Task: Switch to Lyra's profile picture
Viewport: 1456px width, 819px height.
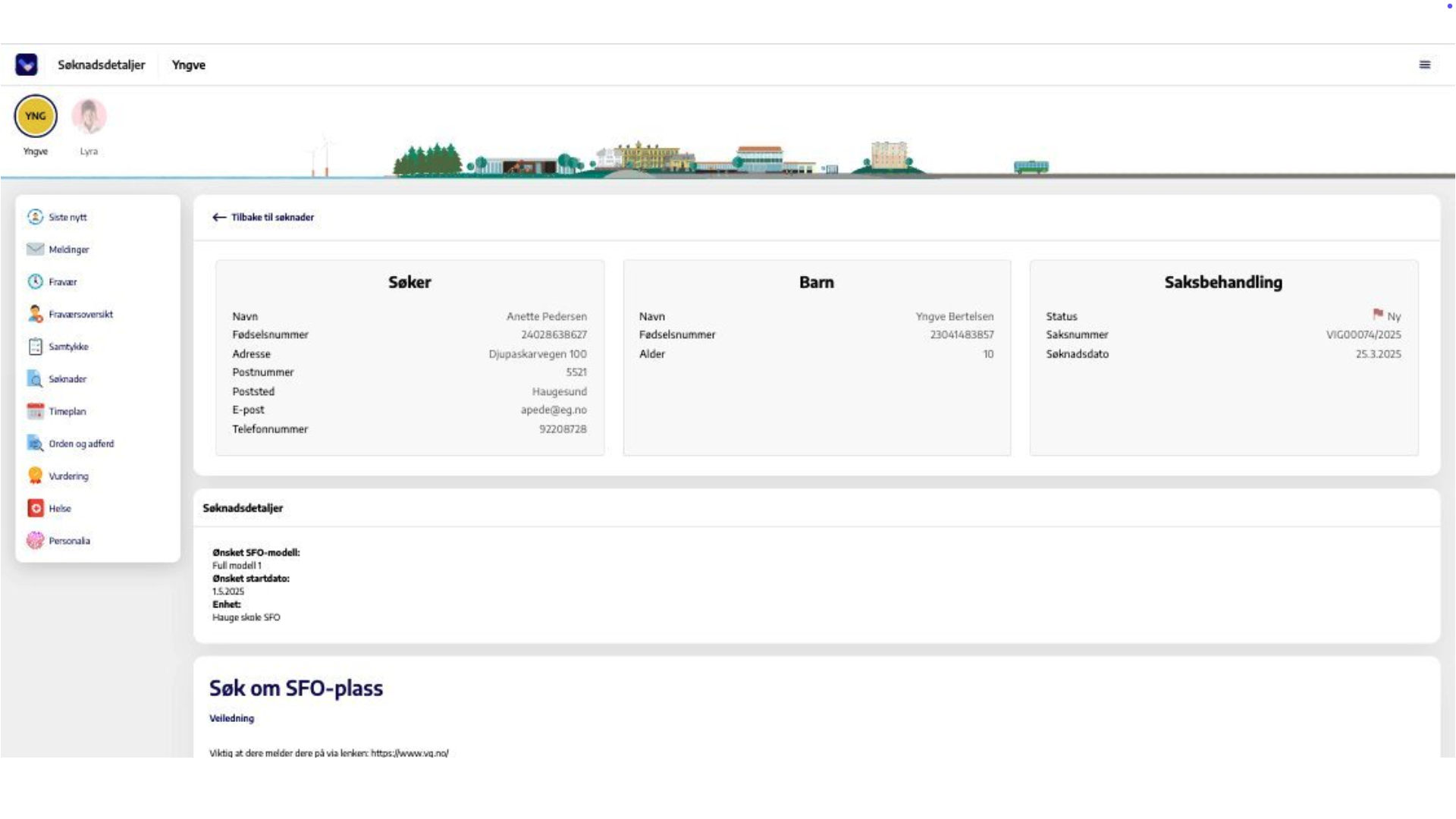Action: (x=89, y=116)
